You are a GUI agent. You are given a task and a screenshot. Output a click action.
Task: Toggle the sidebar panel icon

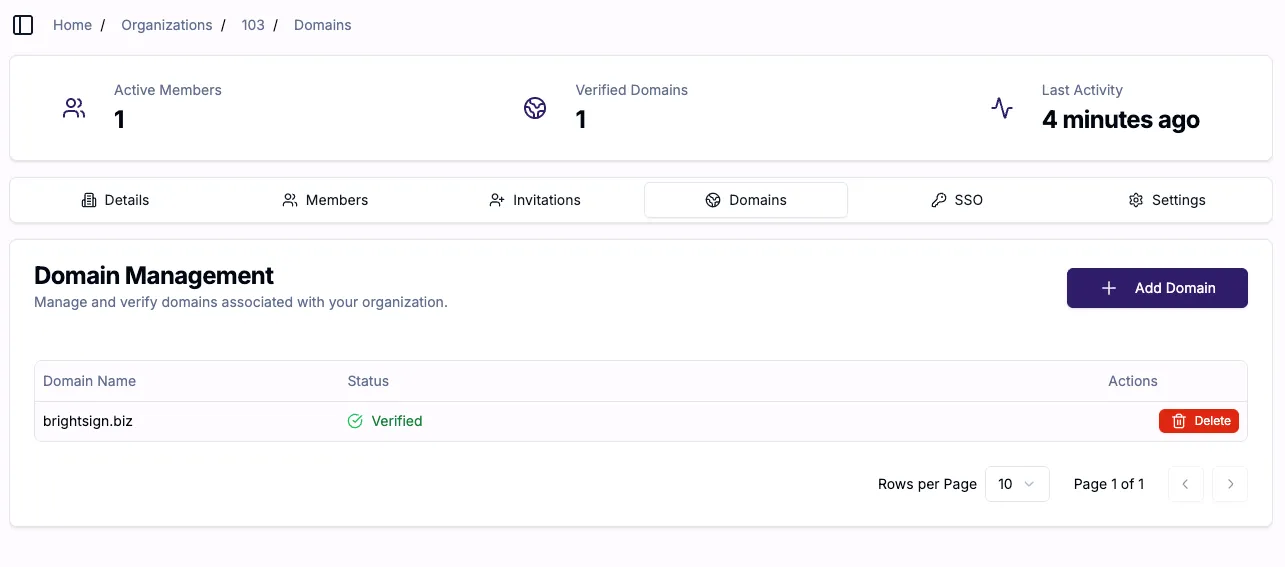tap(23, 25)
